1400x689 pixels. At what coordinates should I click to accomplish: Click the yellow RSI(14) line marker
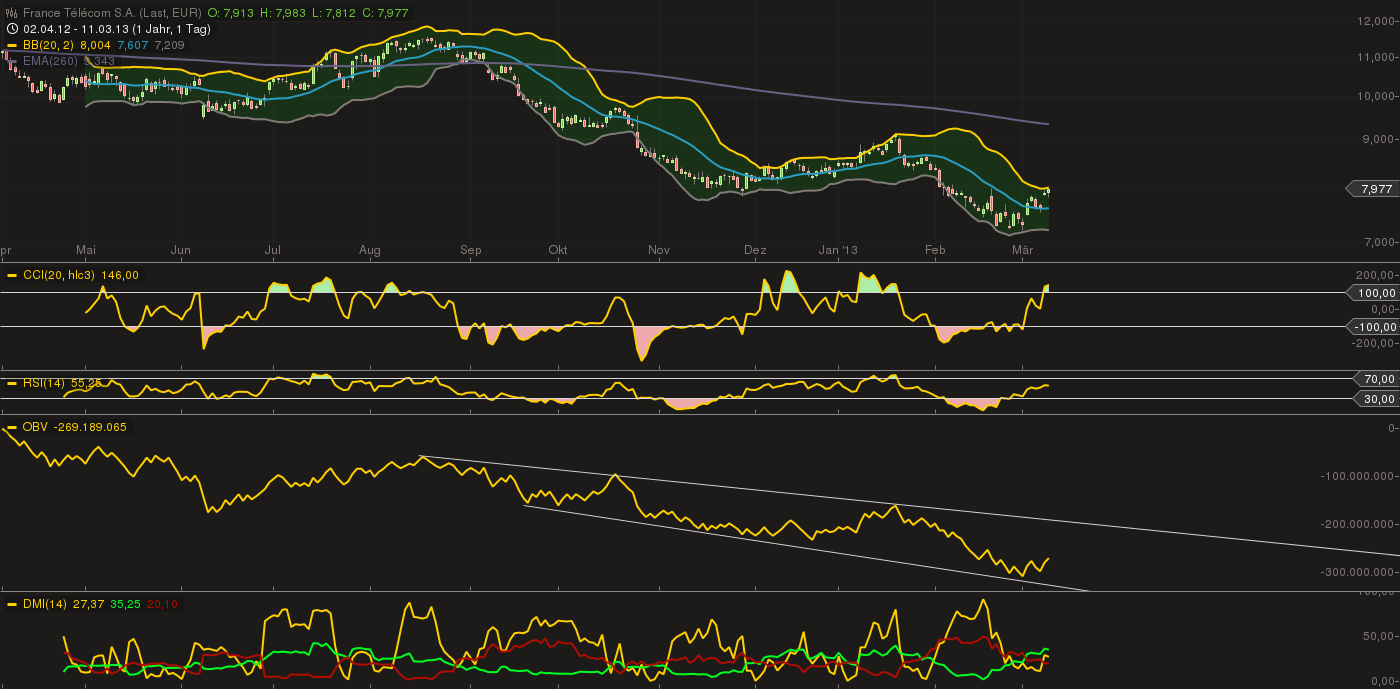coord(12,383)
